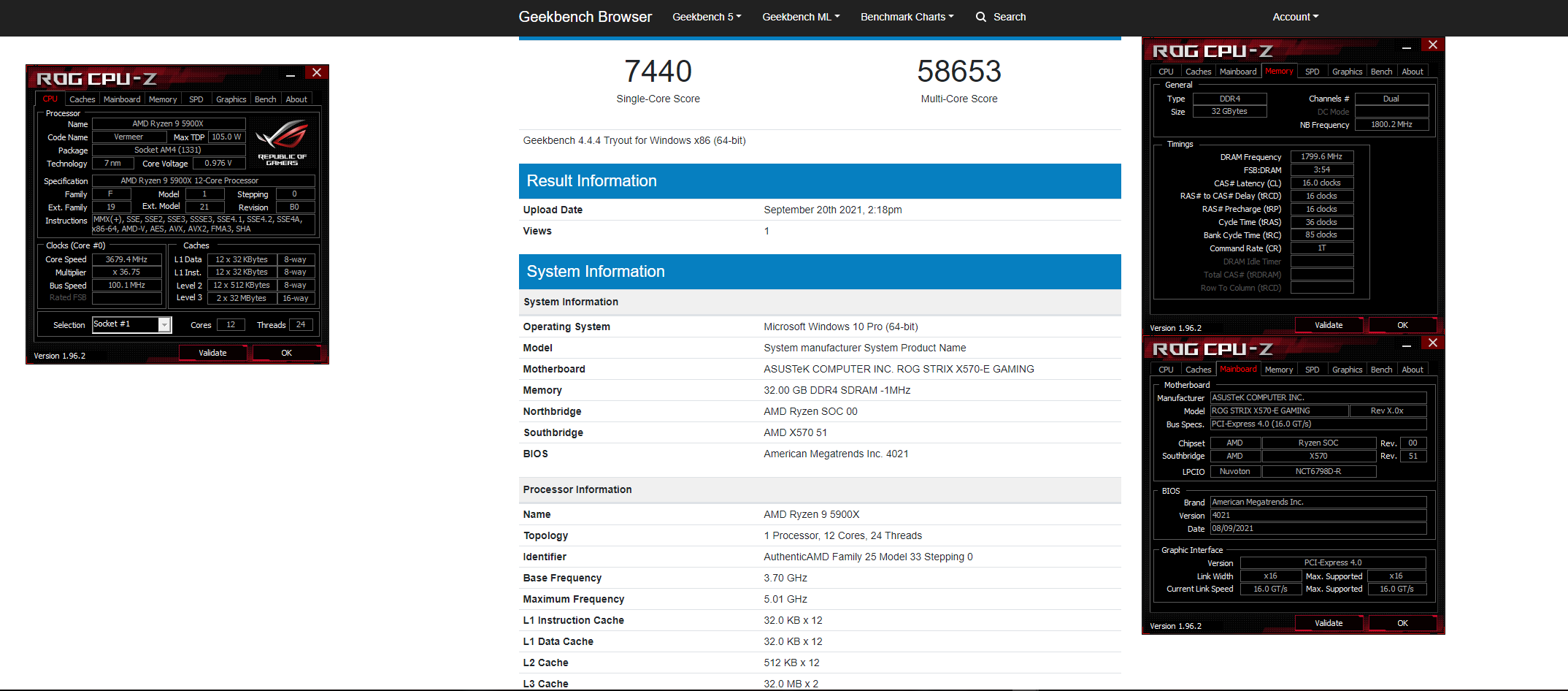This screenshot has width=1568, height=691.
Task: Click Geekbench 4.4.4 Tryout version text
Action: [634, 140]
